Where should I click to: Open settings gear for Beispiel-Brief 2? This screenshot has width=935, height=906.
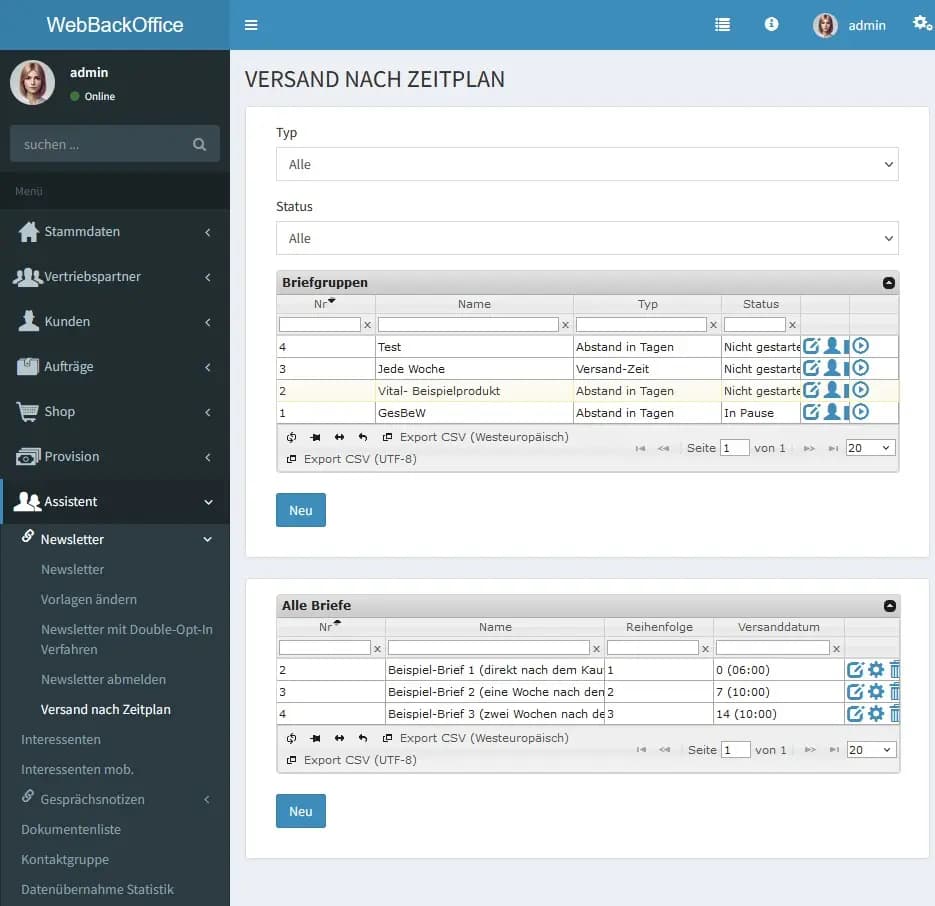pos(876,692)
